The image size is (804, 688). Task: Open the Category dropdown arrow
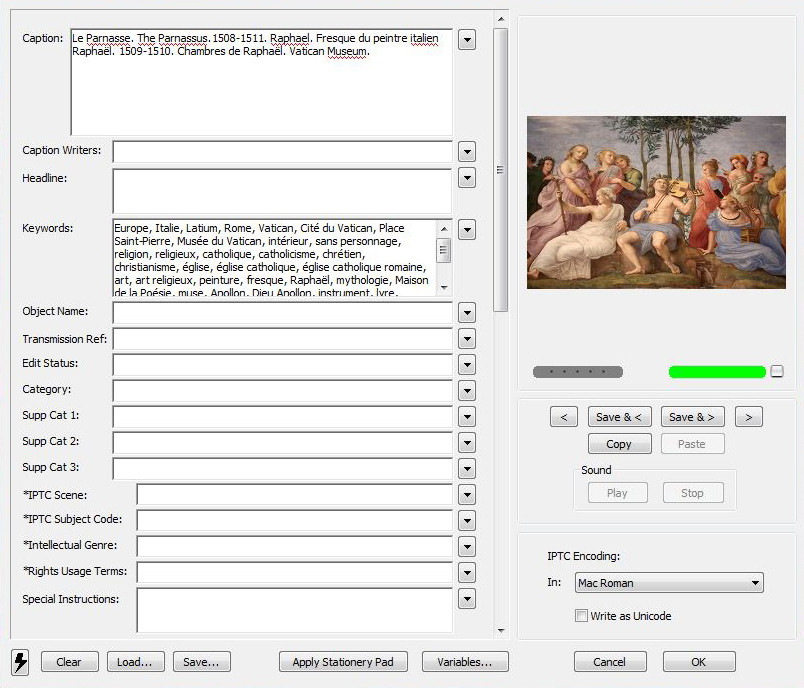(467, 391)
